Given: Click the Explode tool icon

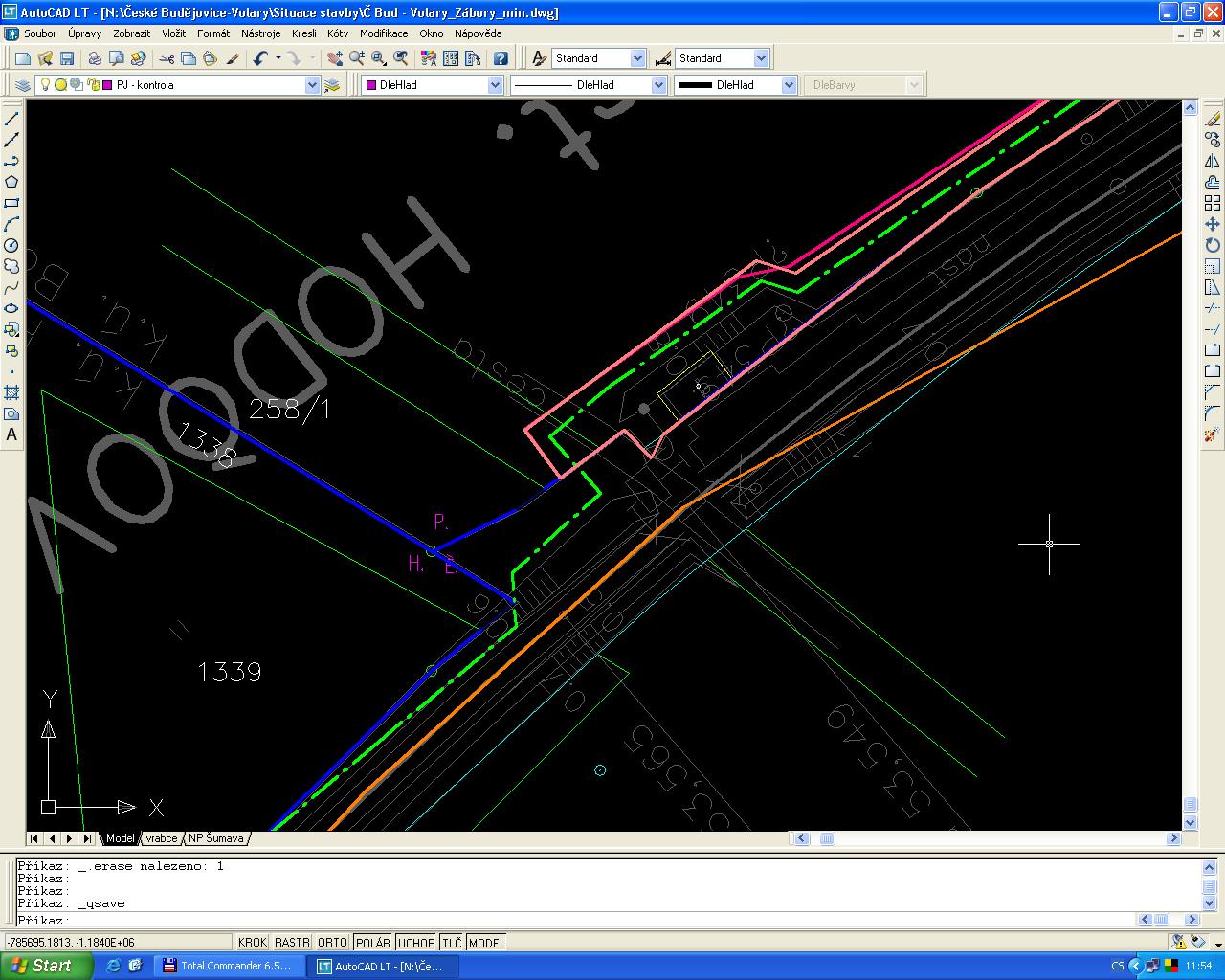Looking at the screenshot, I should click(x=1213, y=434).
